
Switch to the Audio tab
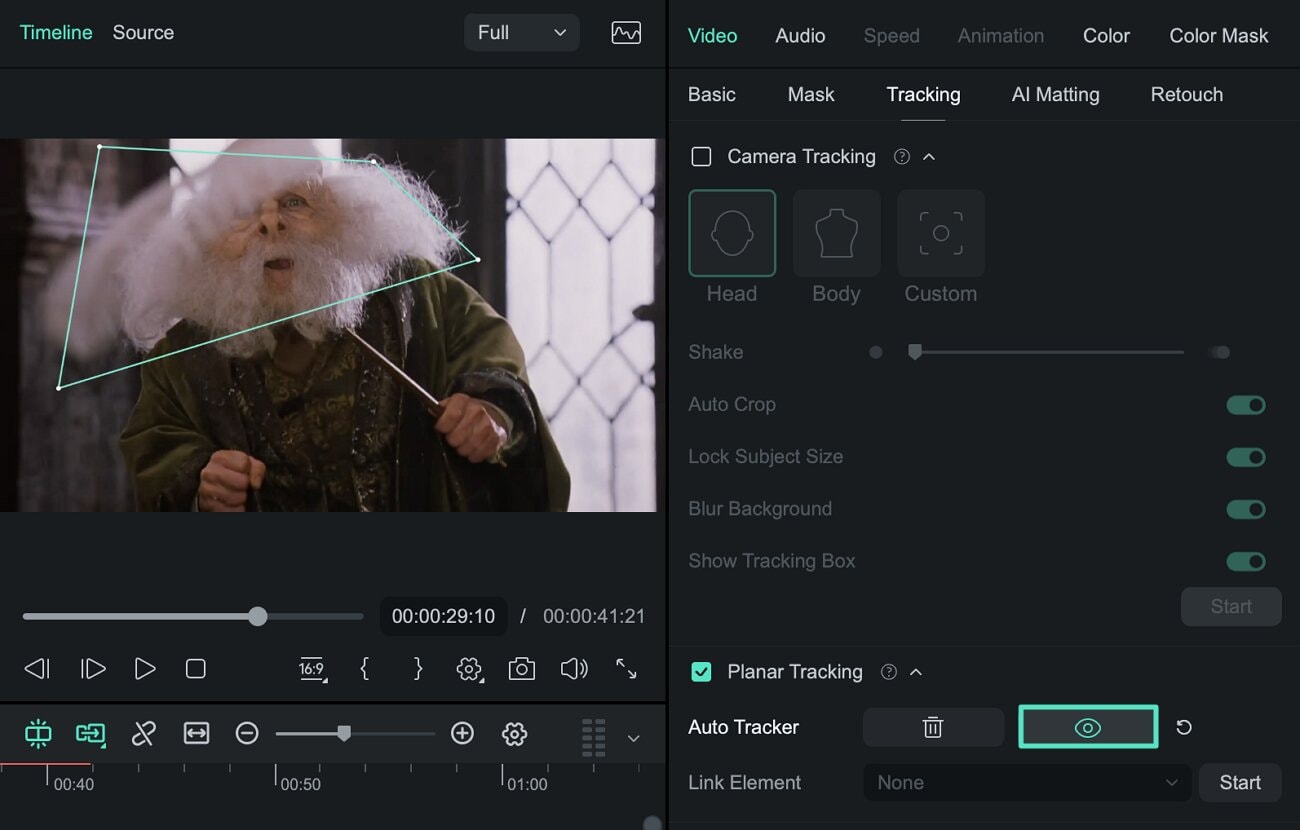click(x=800, y=36)
